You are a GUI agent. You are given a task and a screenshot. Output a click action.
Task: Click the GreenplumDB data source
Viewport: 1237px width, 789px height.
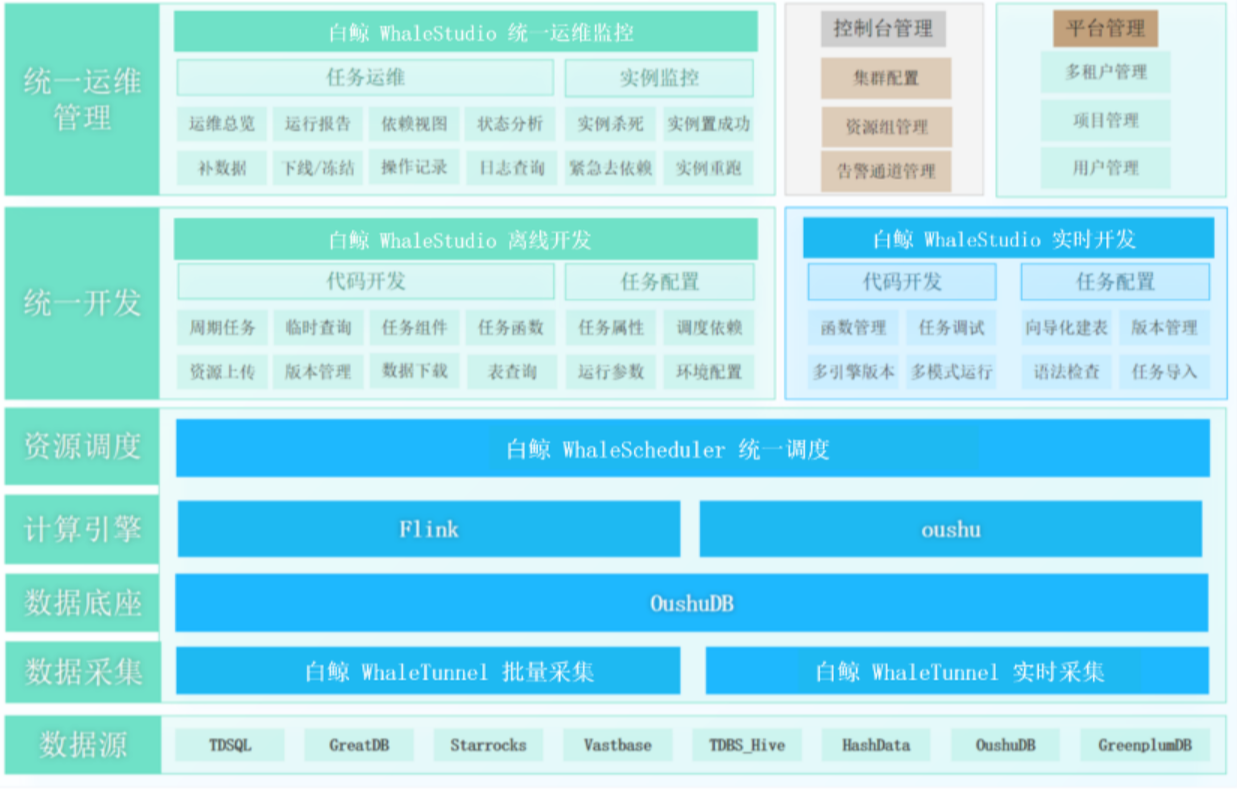(x=1144, y=745)
